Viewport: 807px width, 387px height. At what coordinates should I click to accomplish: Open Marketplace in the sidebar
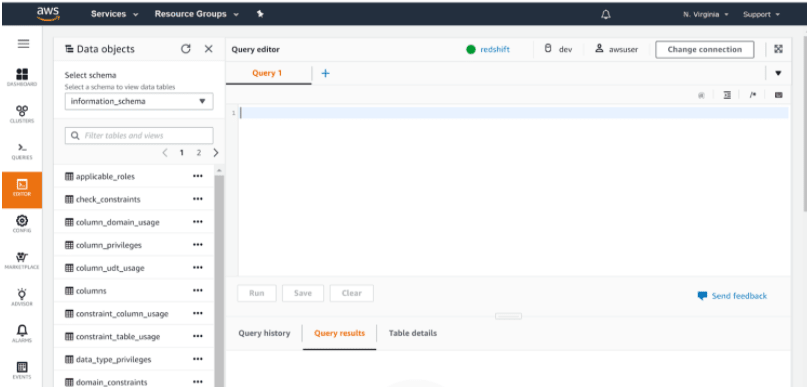tap(22, 261)
